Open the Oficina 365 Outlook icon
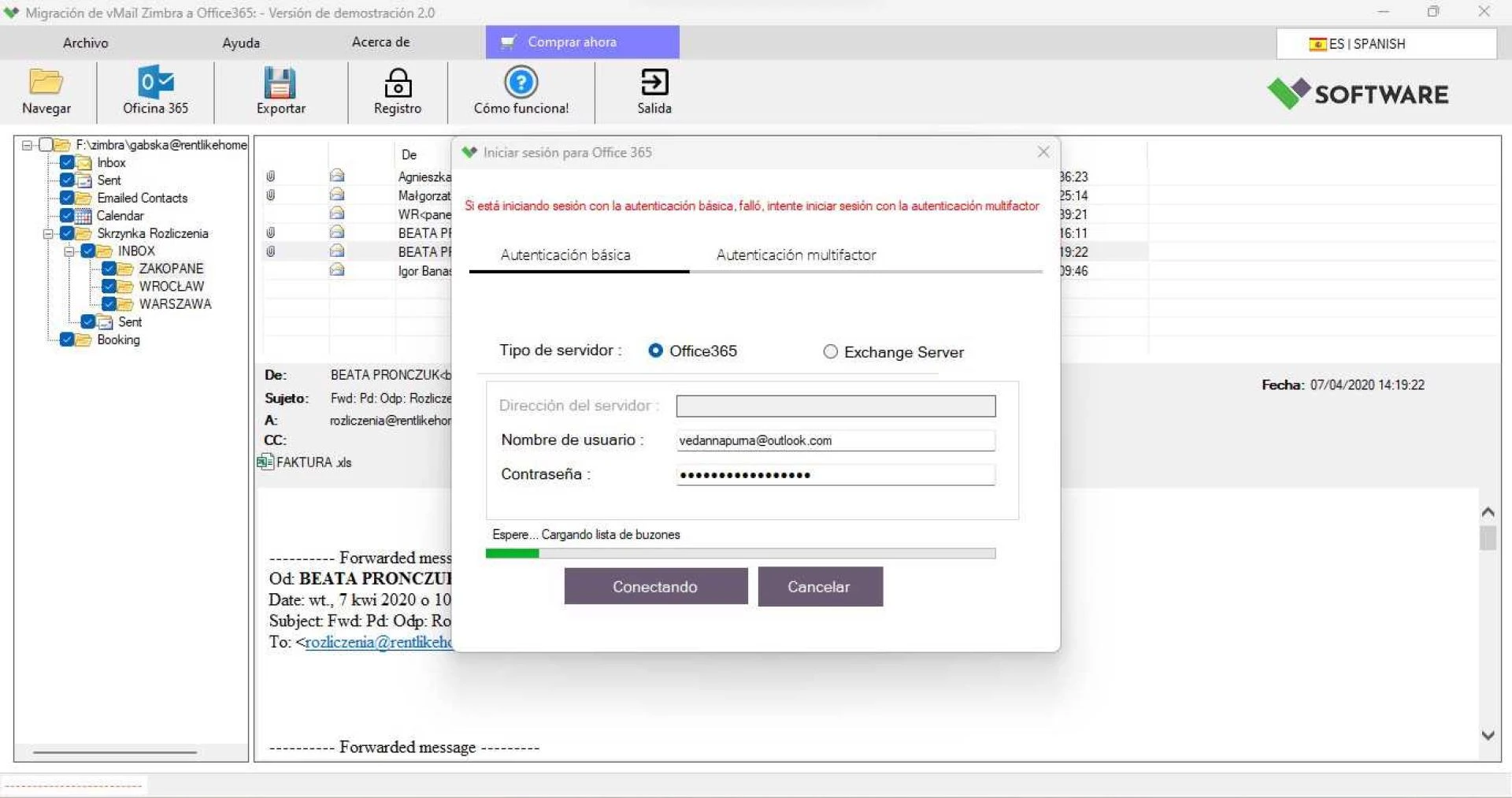Viewport: 1512px width, 798px height. (155, 82)
